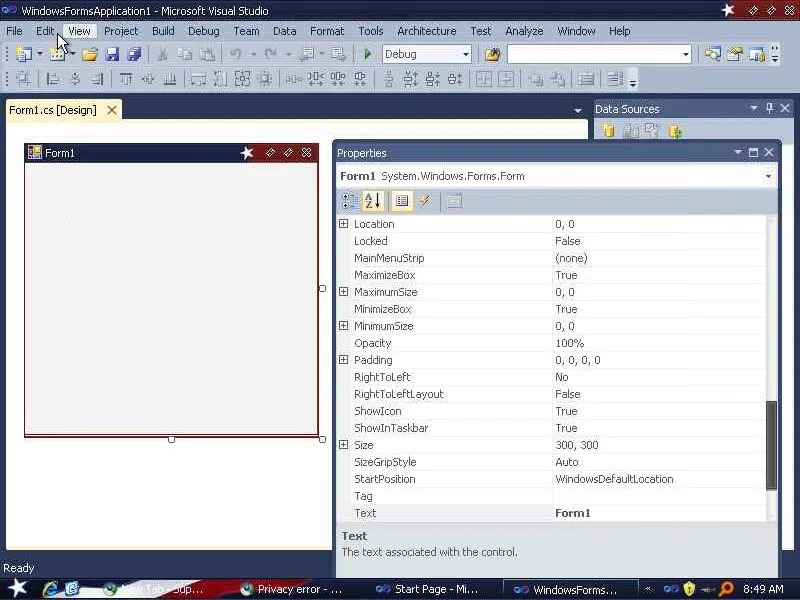Select the ShowInTaskbar property row
This screenshot has height=600, width=800.
pyautogui.click(x=552, y=428)
